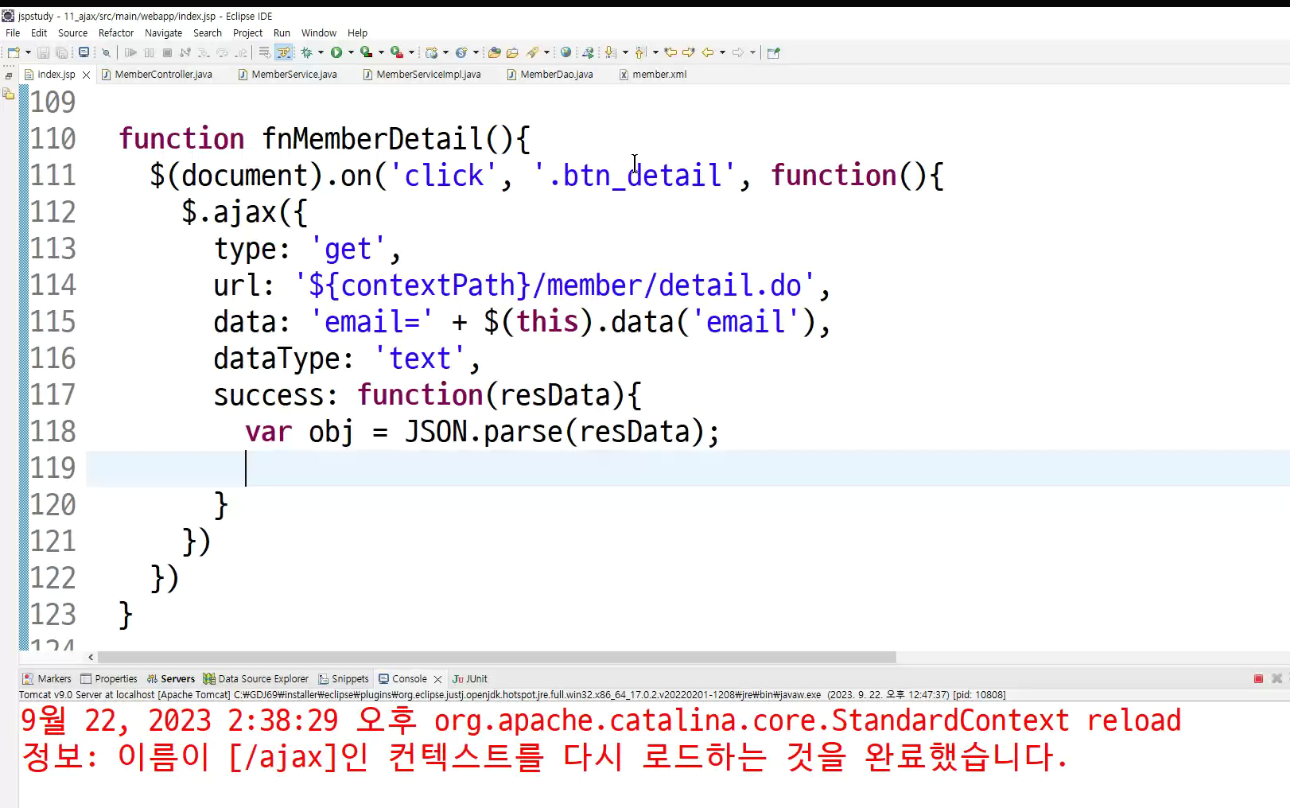Click the Terminate debug icon
This screenshot has width=1290, height=808.
167,52
